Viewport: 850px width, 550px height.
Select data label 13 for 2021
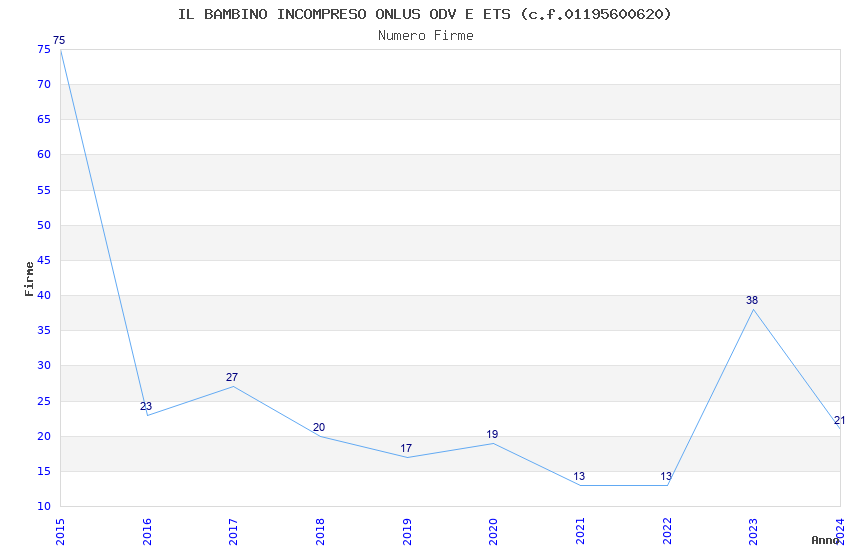pos(579,476)
